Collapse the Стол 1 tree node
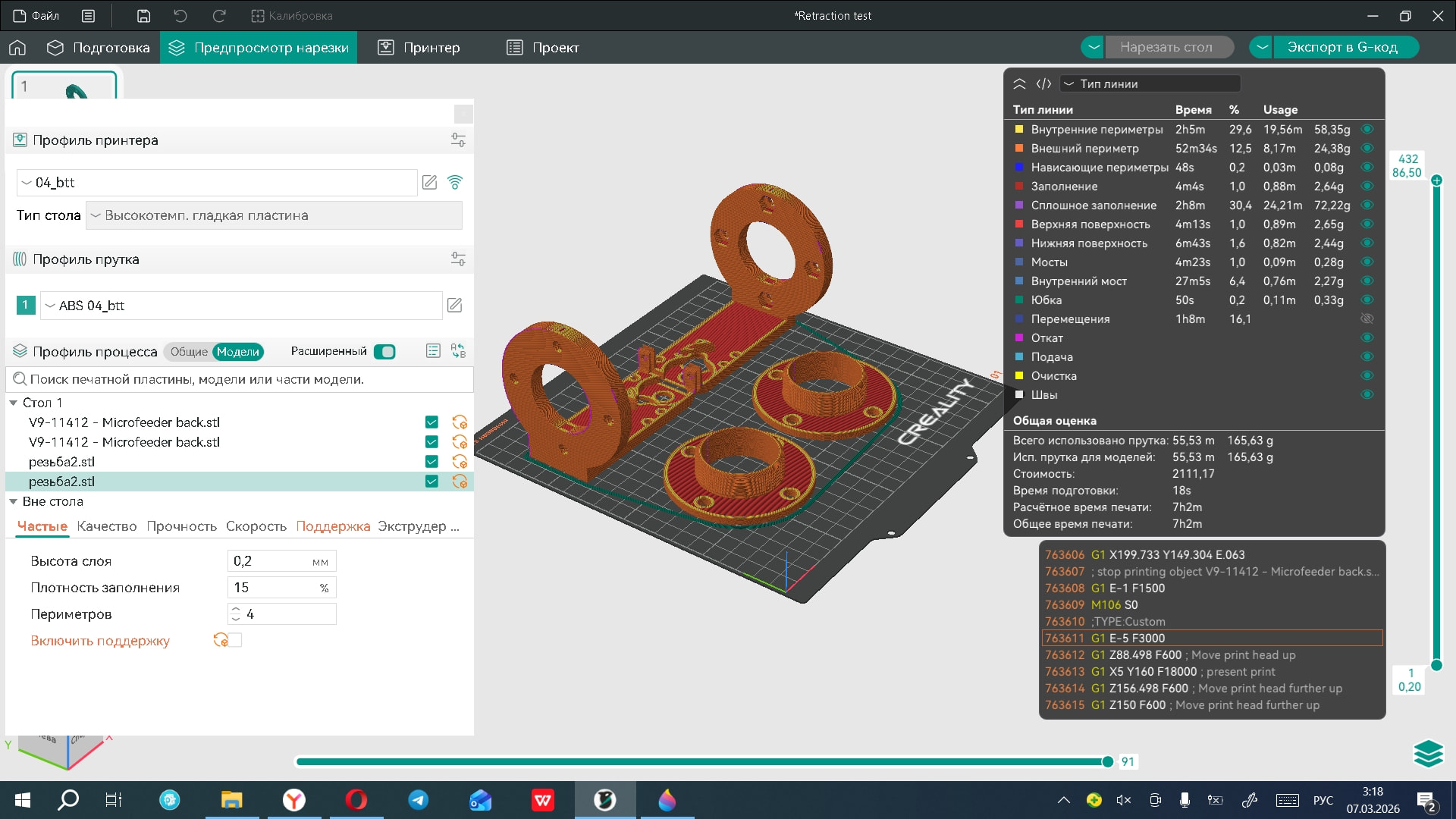 [x=13, y=403]
